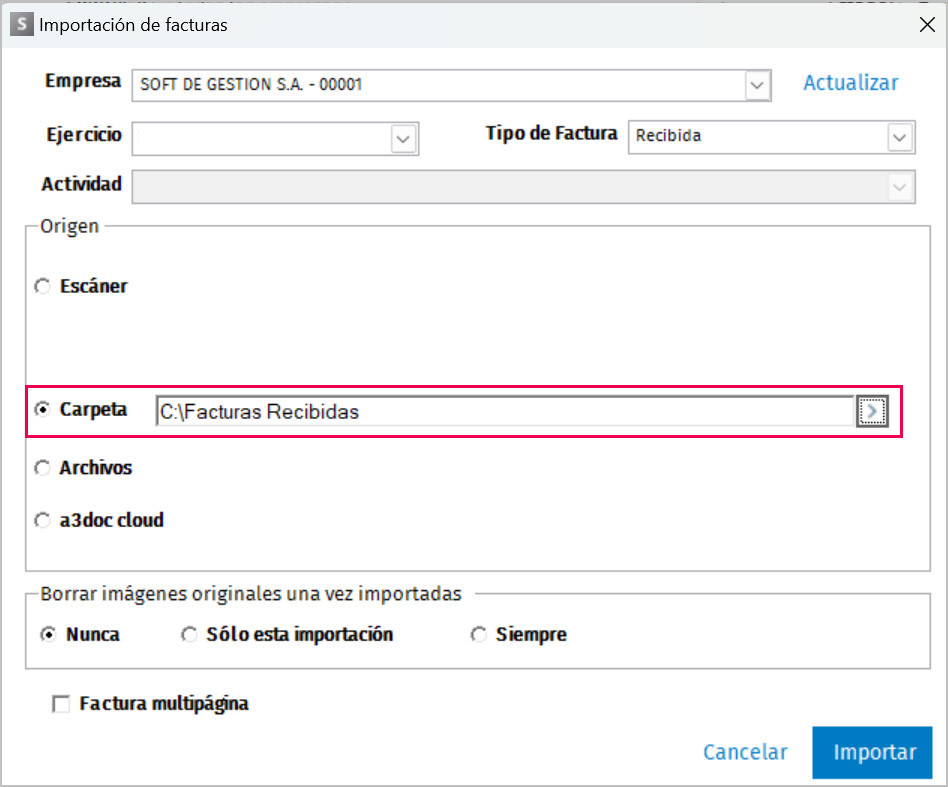Select the a3doc cloud origin option
This screenshot has width=948, height=787.
(42, 520)
